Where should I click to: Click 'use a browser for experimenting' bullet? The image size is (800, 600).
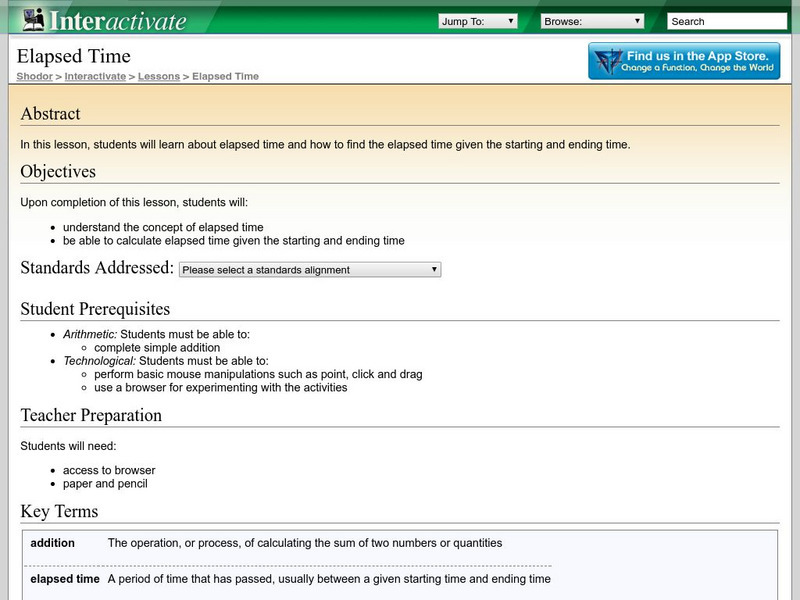point(220,387)
